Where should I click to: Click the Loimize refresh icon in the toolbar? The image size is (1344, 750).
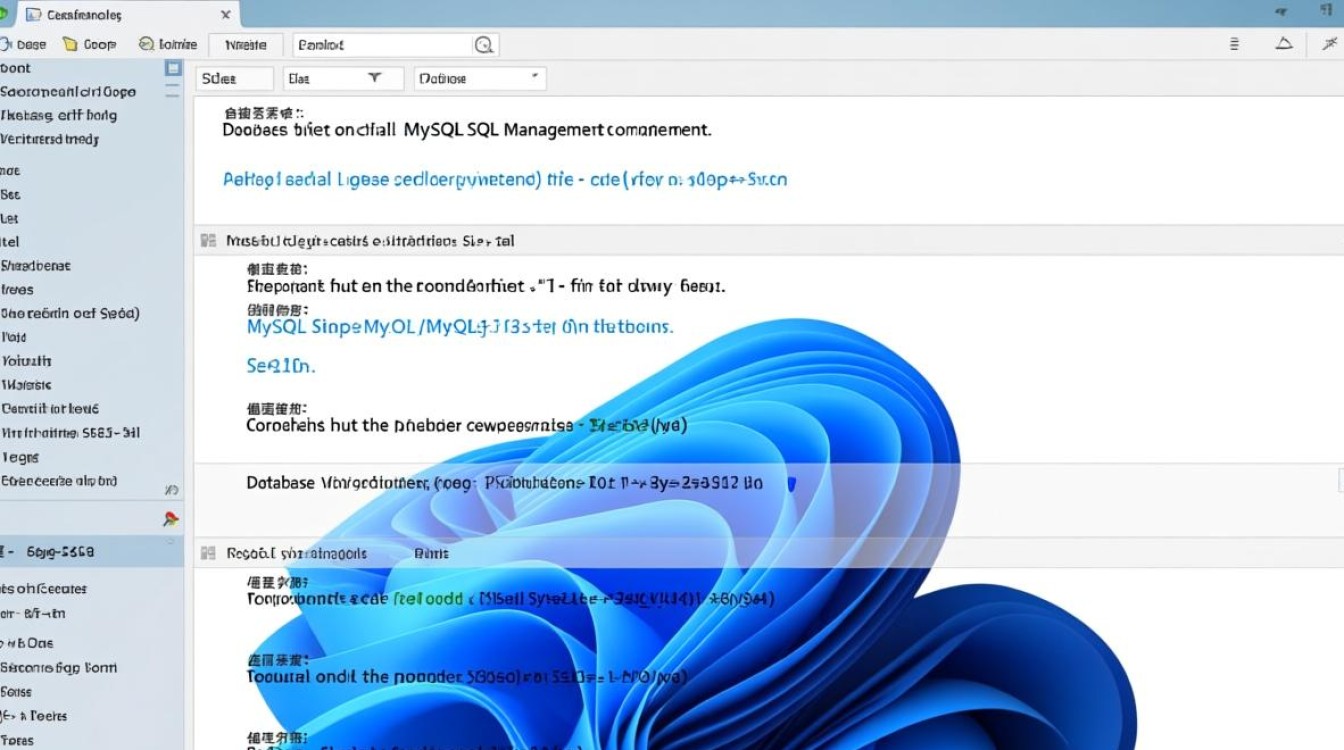(144, 44)
